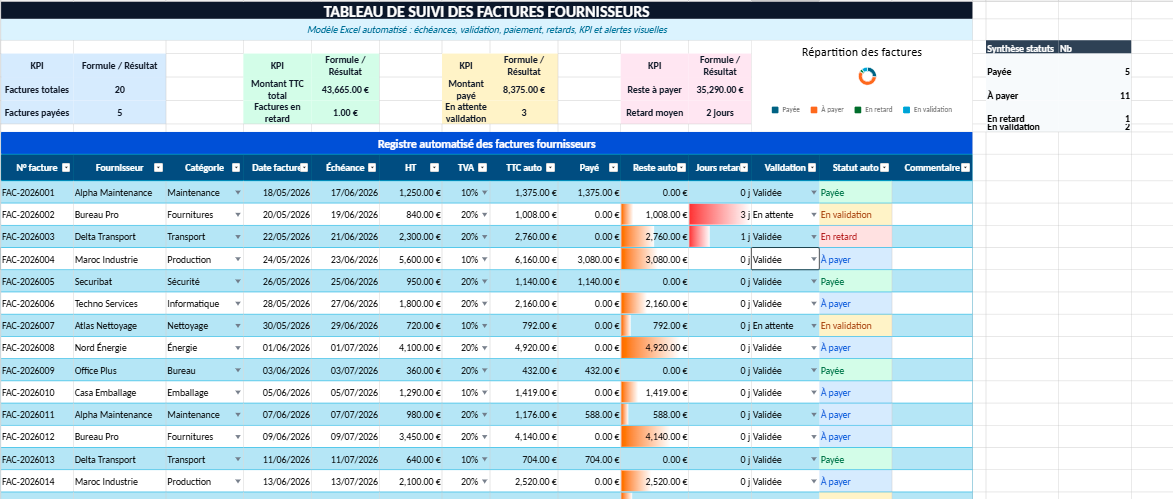The width and height of the screenshot is (1173, 499).
Task: Open TVA dropdown in FAC-2026003 row
Action: (x=484, y=236)
